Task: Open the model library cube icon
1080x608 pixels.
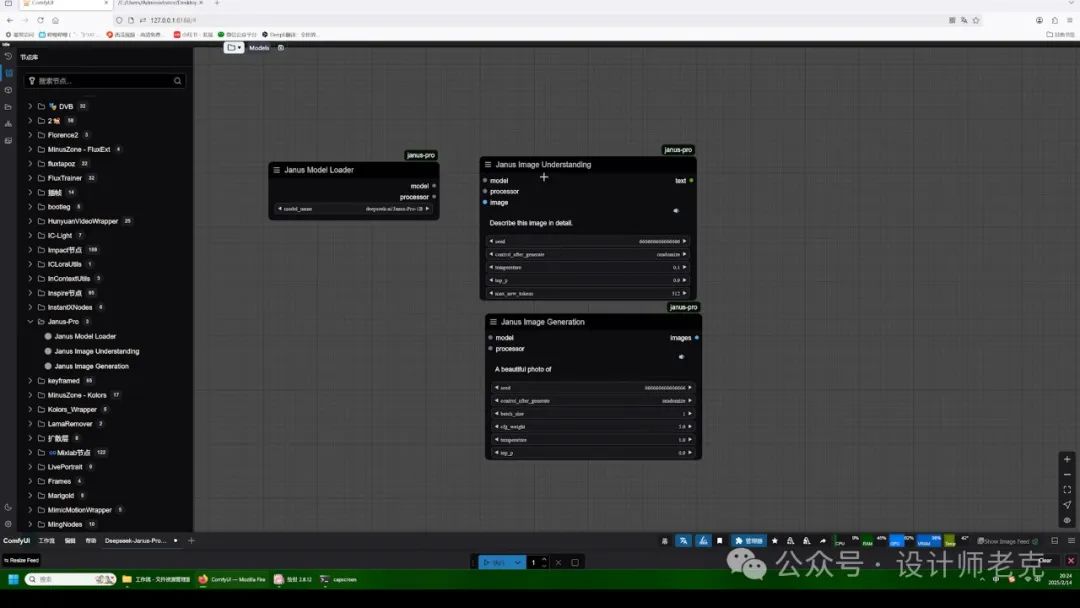Action: coord(8,90)
